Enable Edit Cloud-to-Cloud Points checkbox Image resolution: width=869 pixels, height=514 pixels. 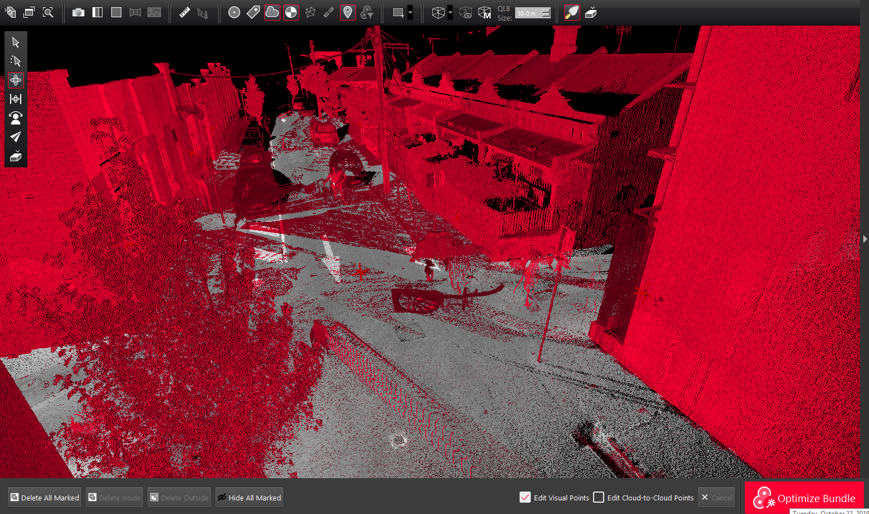pos(599,497)
